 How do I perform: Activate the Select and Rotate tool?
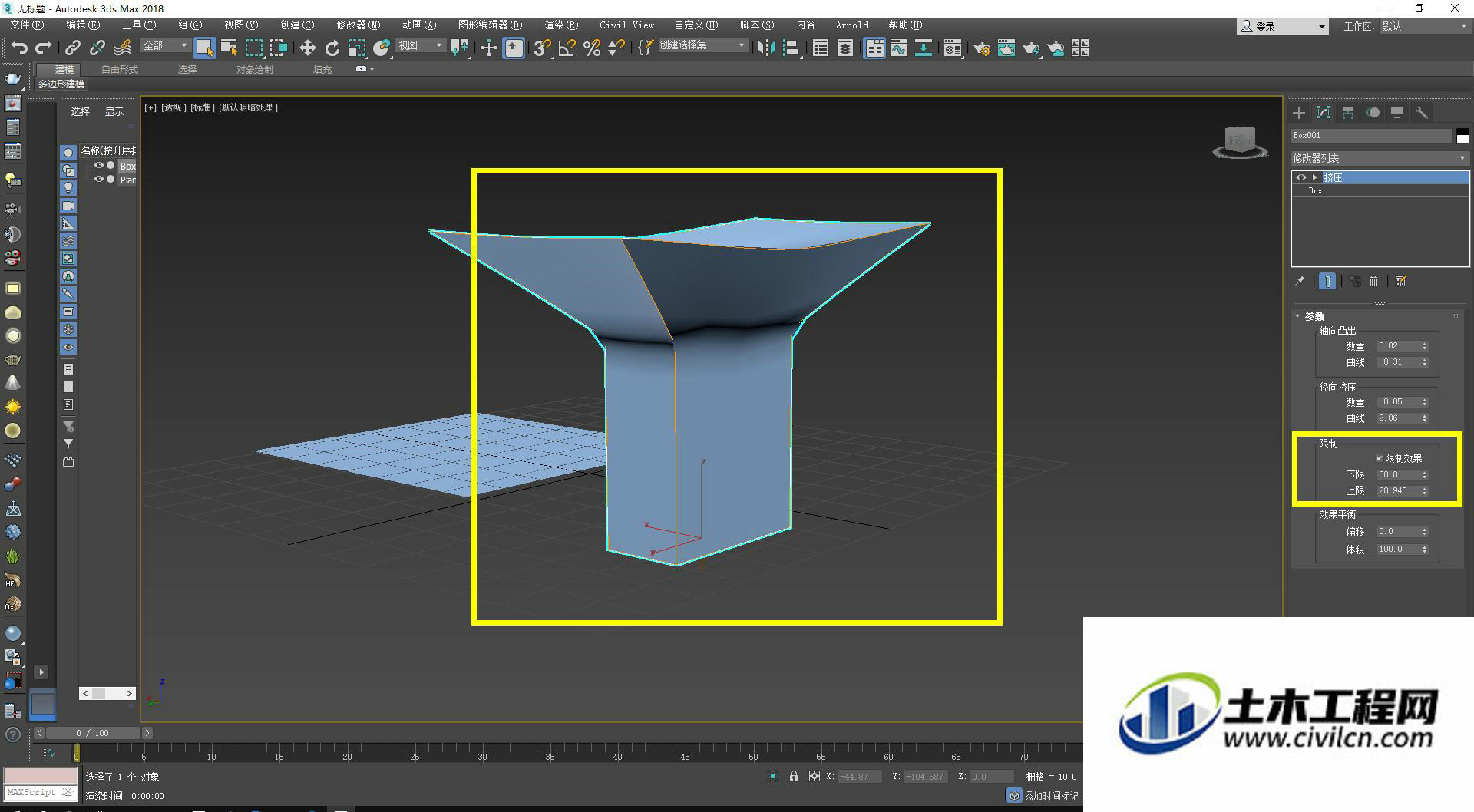coord(332,48)
